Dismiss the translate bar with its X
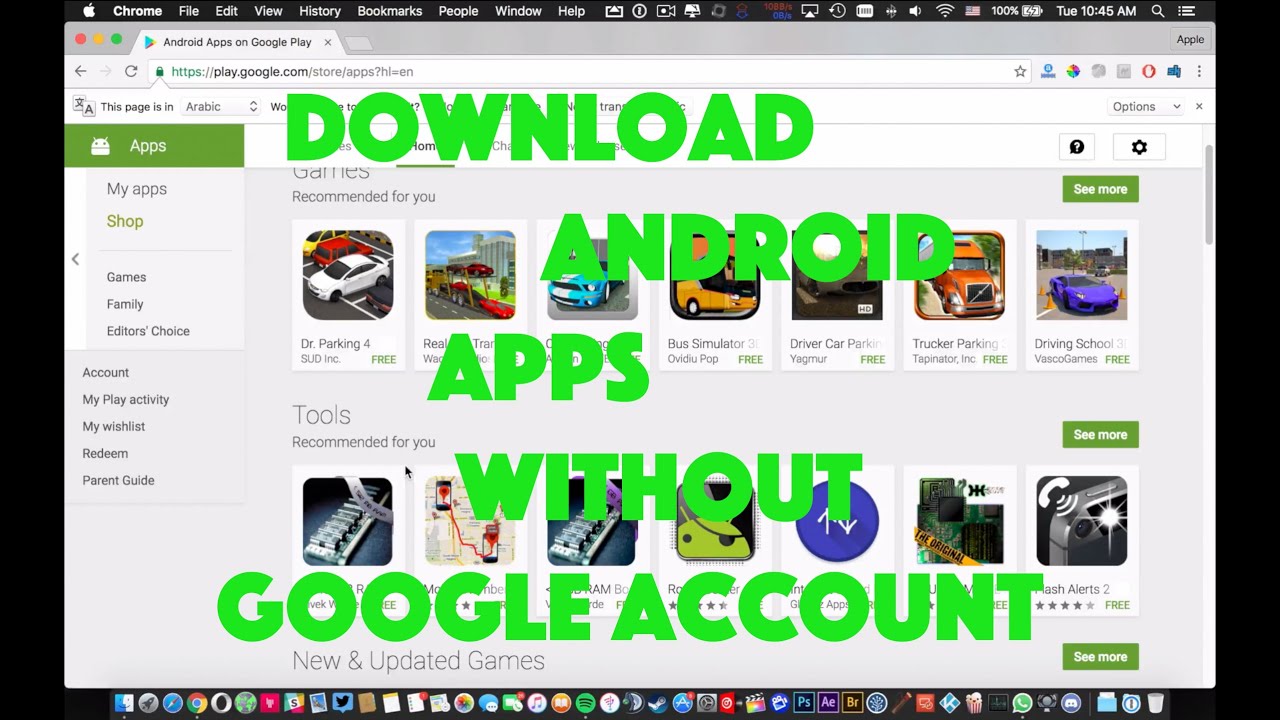Viewport: 1280px width, 720px height. pos(1199,106)
